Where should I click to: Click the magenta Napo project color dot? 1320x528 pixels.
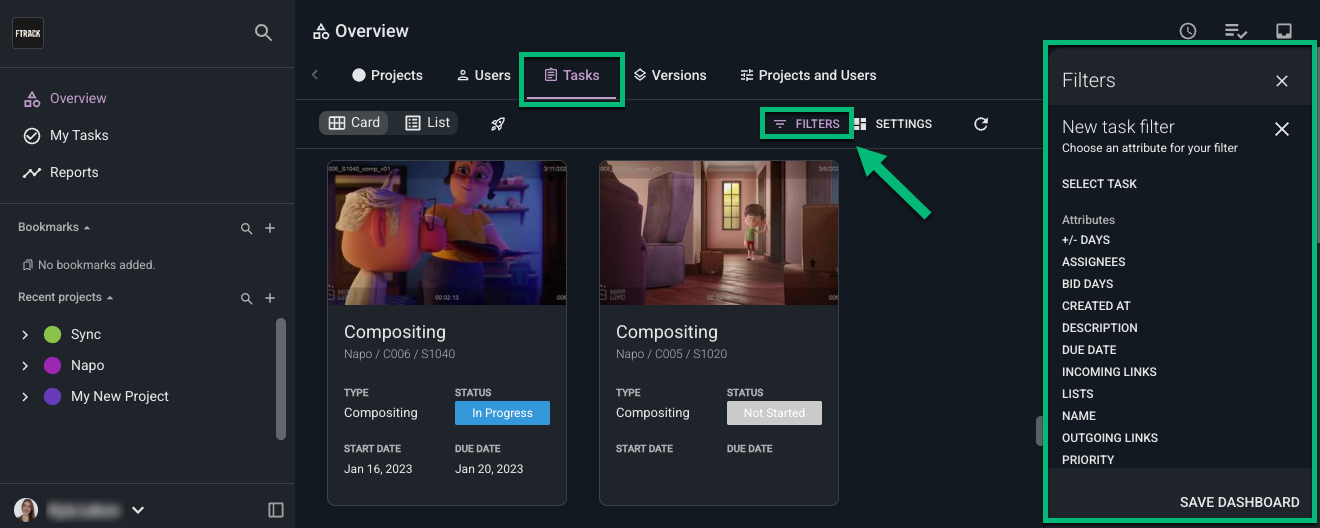pos(53,365)
